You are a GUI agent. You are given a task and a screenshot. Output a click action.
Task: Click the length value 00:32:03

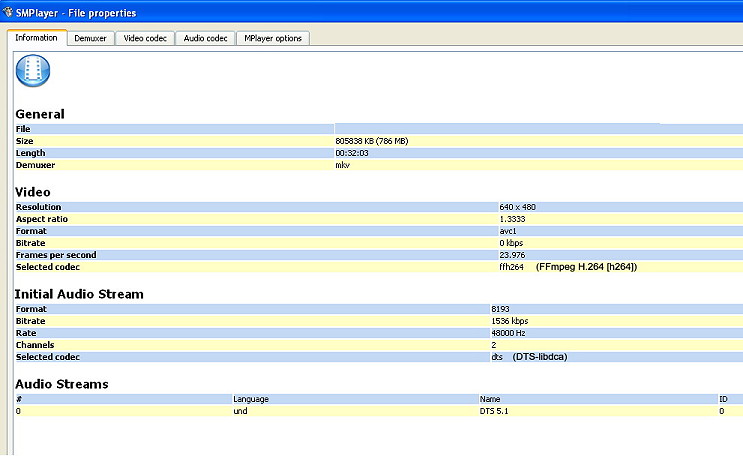(x=352, y=153)
